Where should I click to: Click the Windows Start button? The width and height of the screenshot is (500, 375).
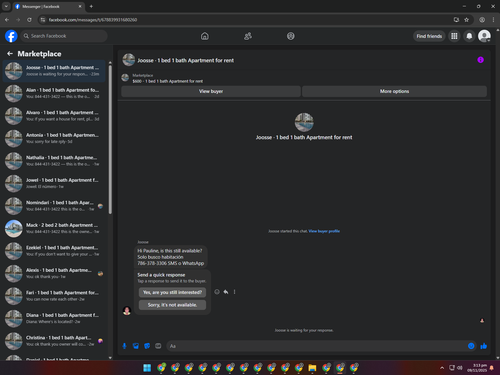point(147,368)
